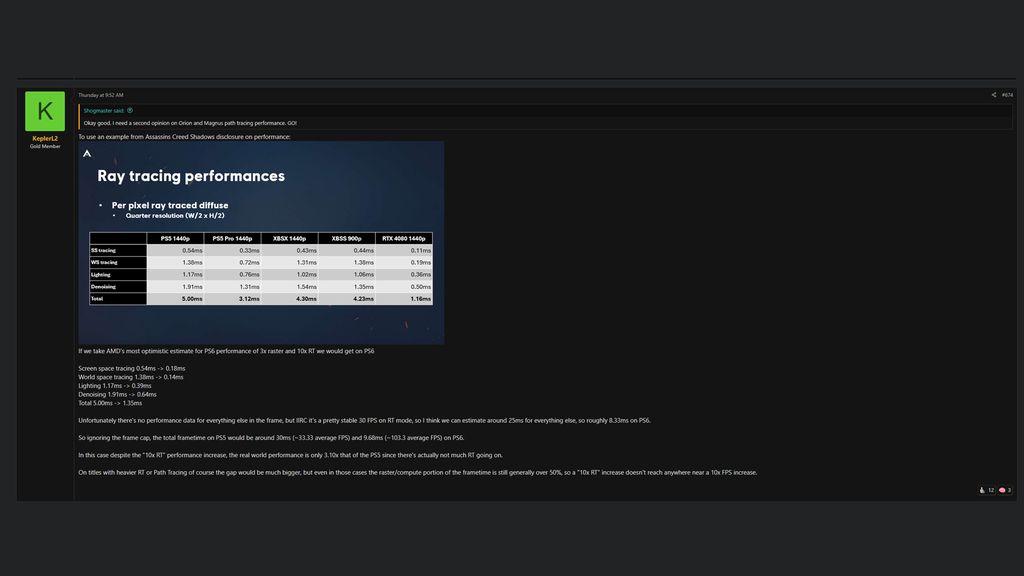Click the Thursday at 9:52 AM timestamp

click(x=101, y=95)
